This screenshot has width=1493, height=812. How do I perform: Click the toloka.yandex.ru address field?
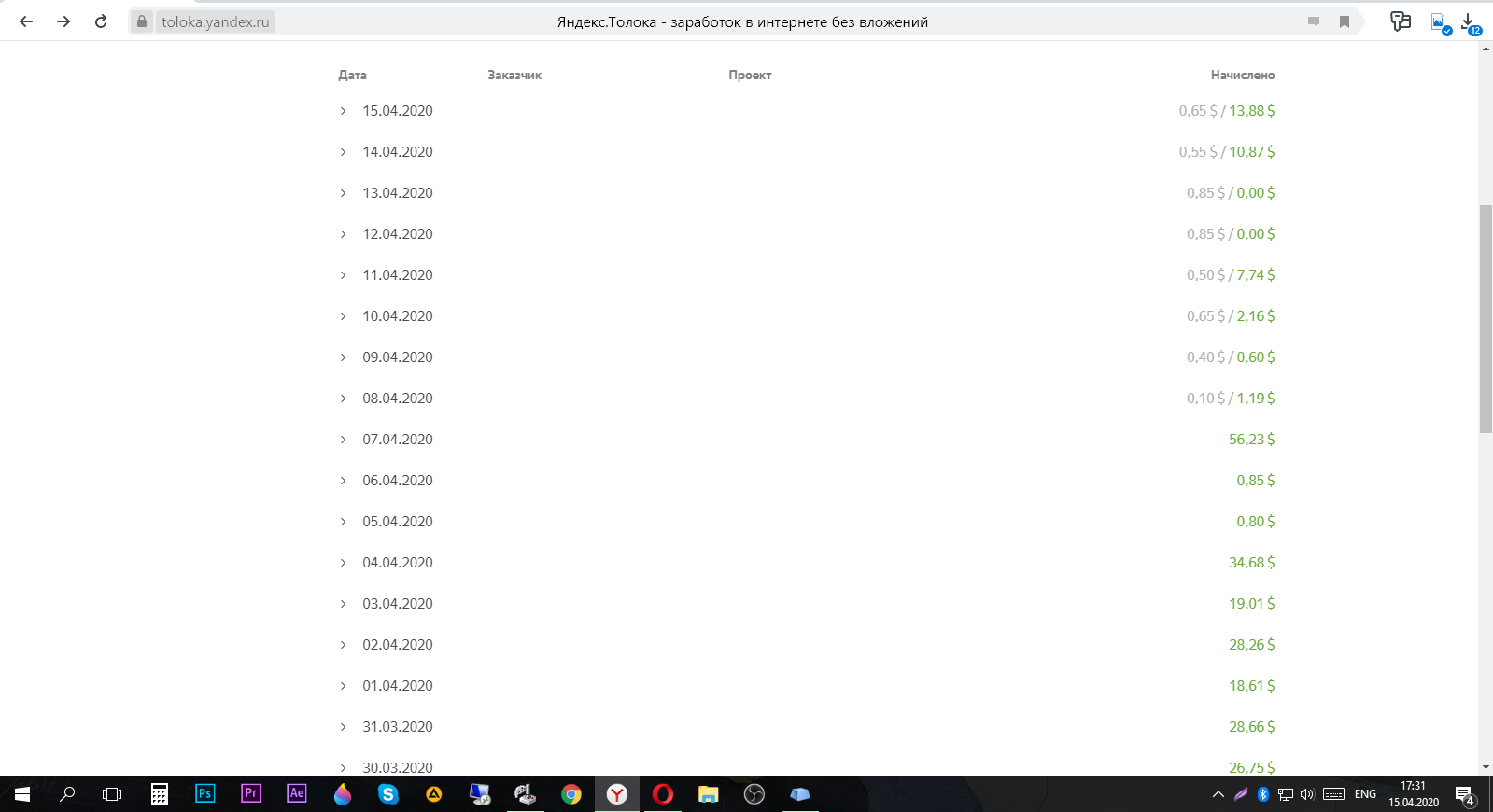click(x=215, y=21)
